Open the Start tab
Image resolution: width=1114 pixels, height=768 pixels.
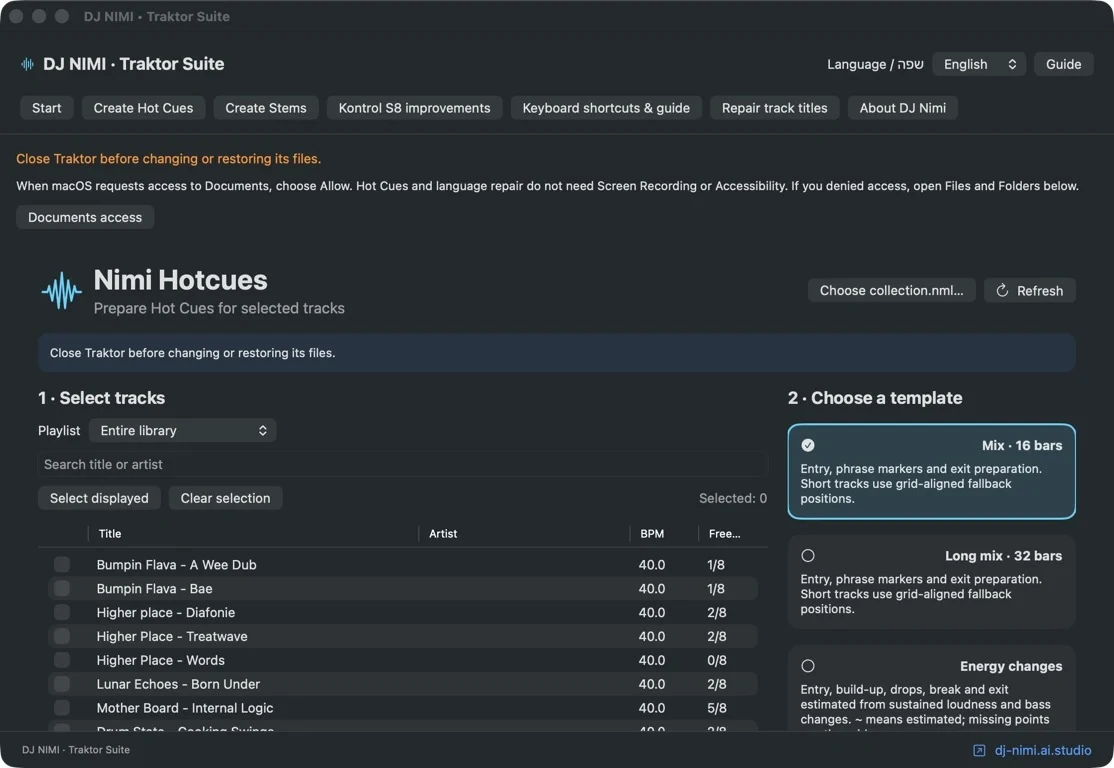pyautogui.click(x=46, y=108)
